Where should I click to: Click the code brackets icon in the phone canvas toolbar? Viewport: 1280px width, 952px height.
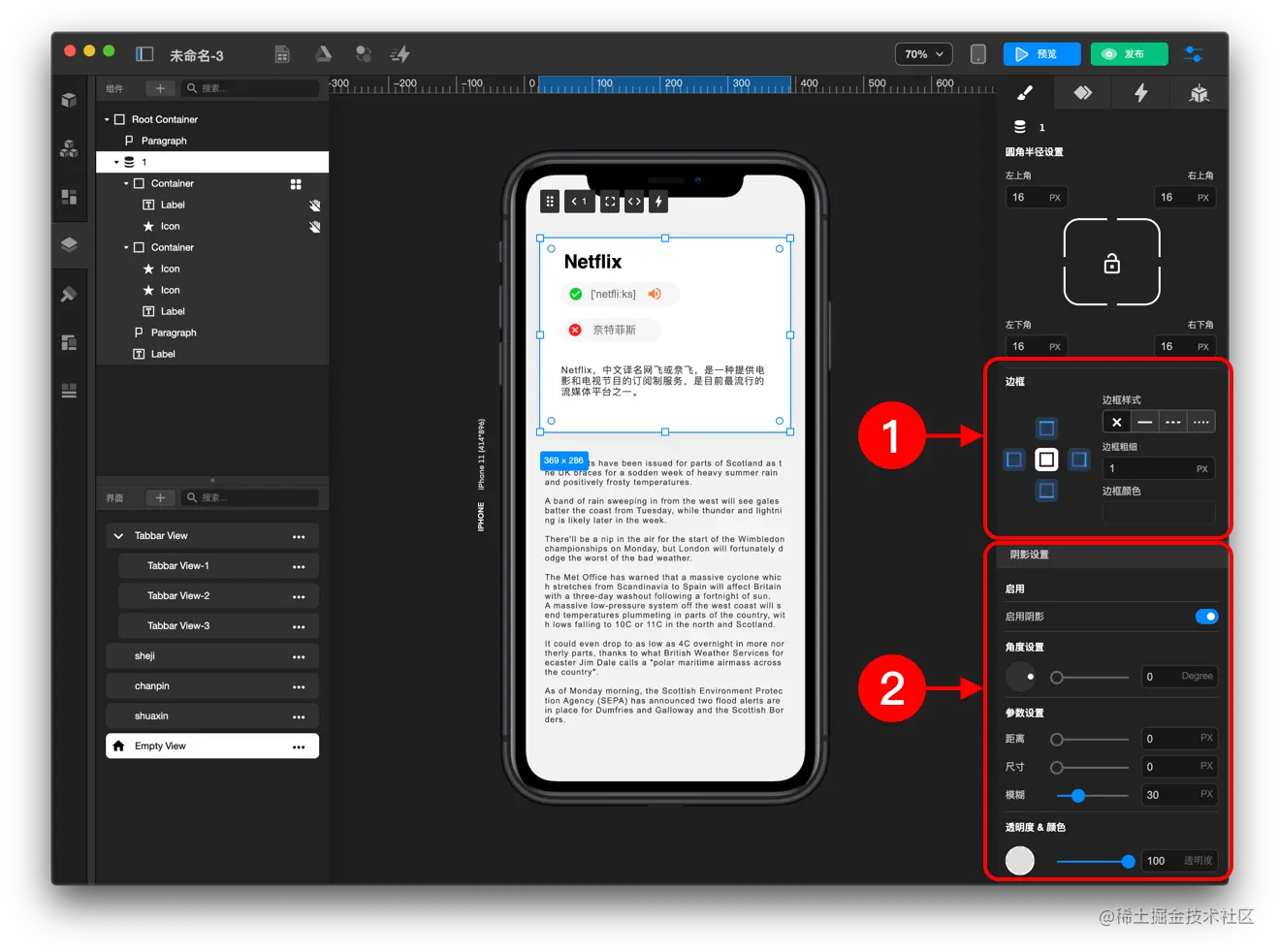(634, 202)
